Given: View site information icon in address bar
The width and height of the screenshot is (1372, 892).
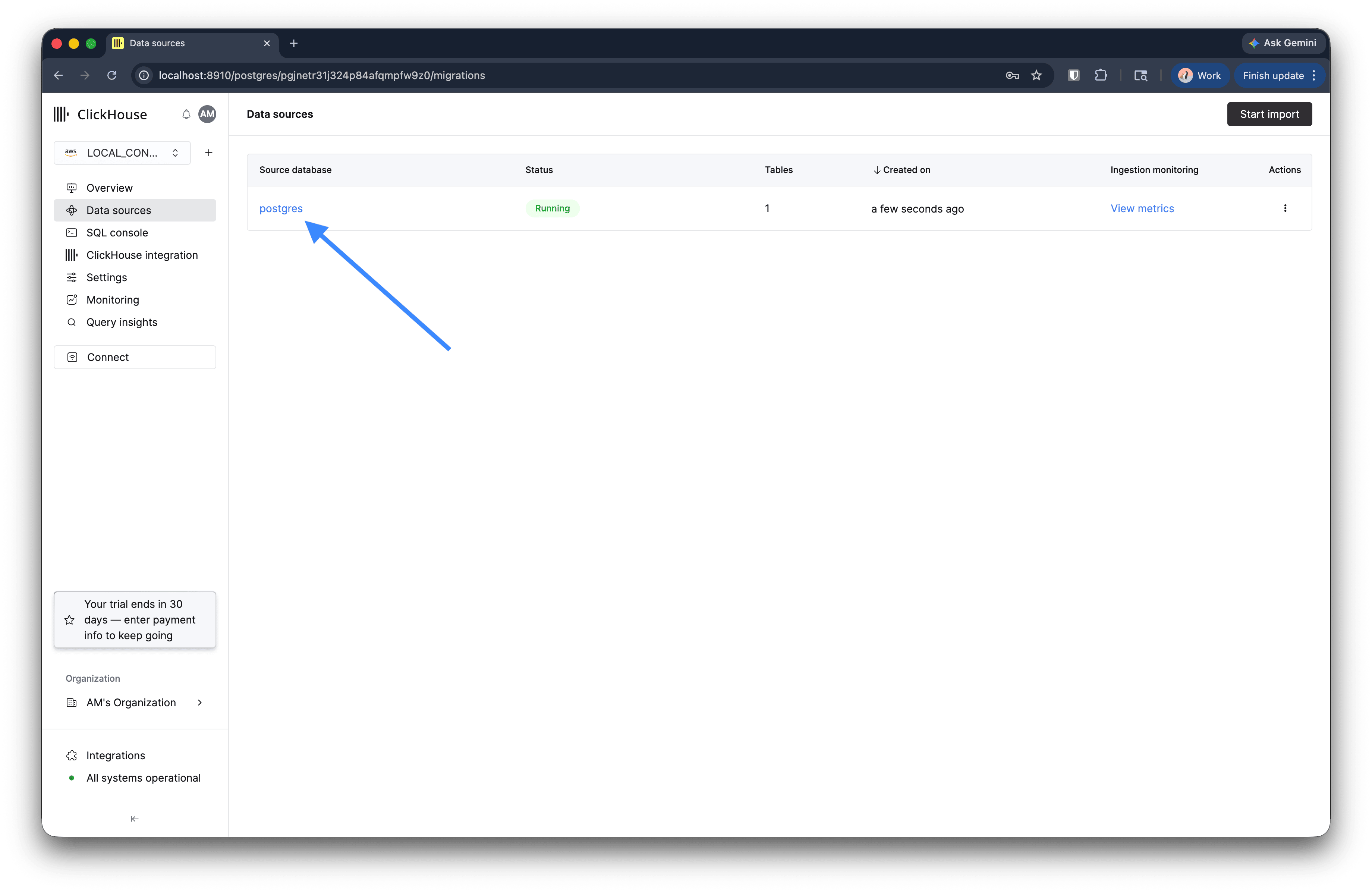Looking at the screenshot, I should click(x=144, y=76).
